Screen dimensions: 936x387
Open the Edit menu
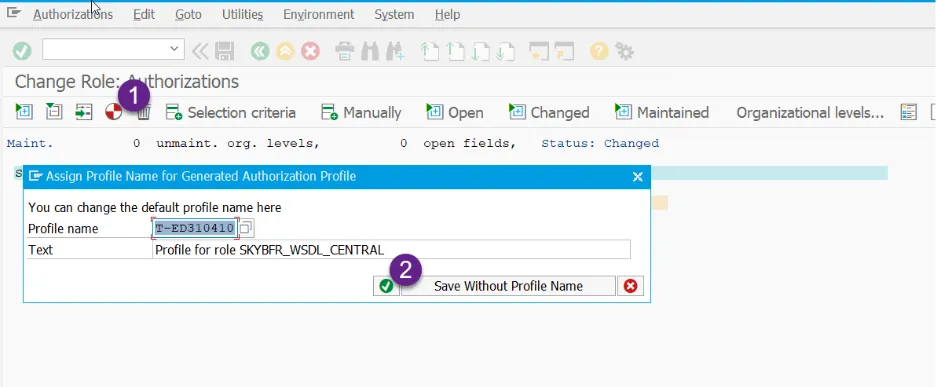pos(144,14)
